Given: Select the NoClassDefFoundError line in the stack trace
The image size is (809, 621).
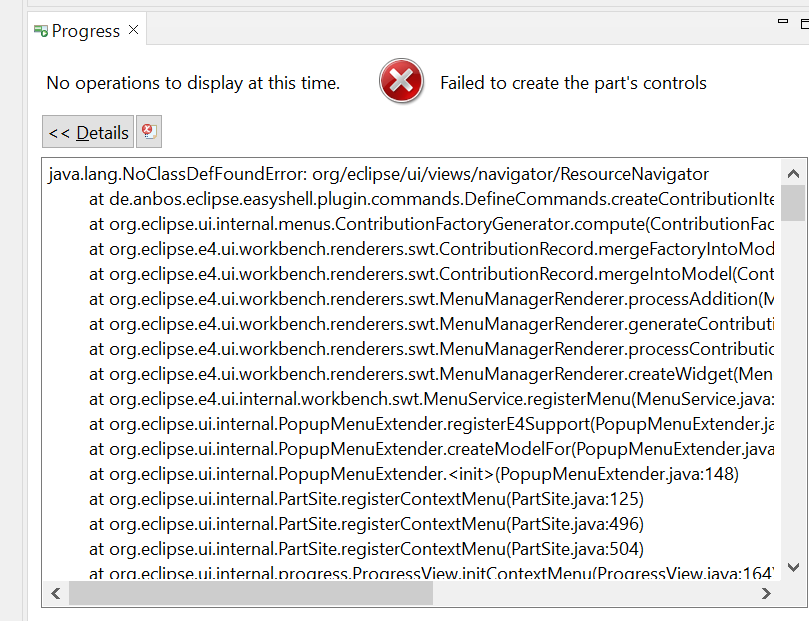Looking at the screenshot, I should pos(300,173).
